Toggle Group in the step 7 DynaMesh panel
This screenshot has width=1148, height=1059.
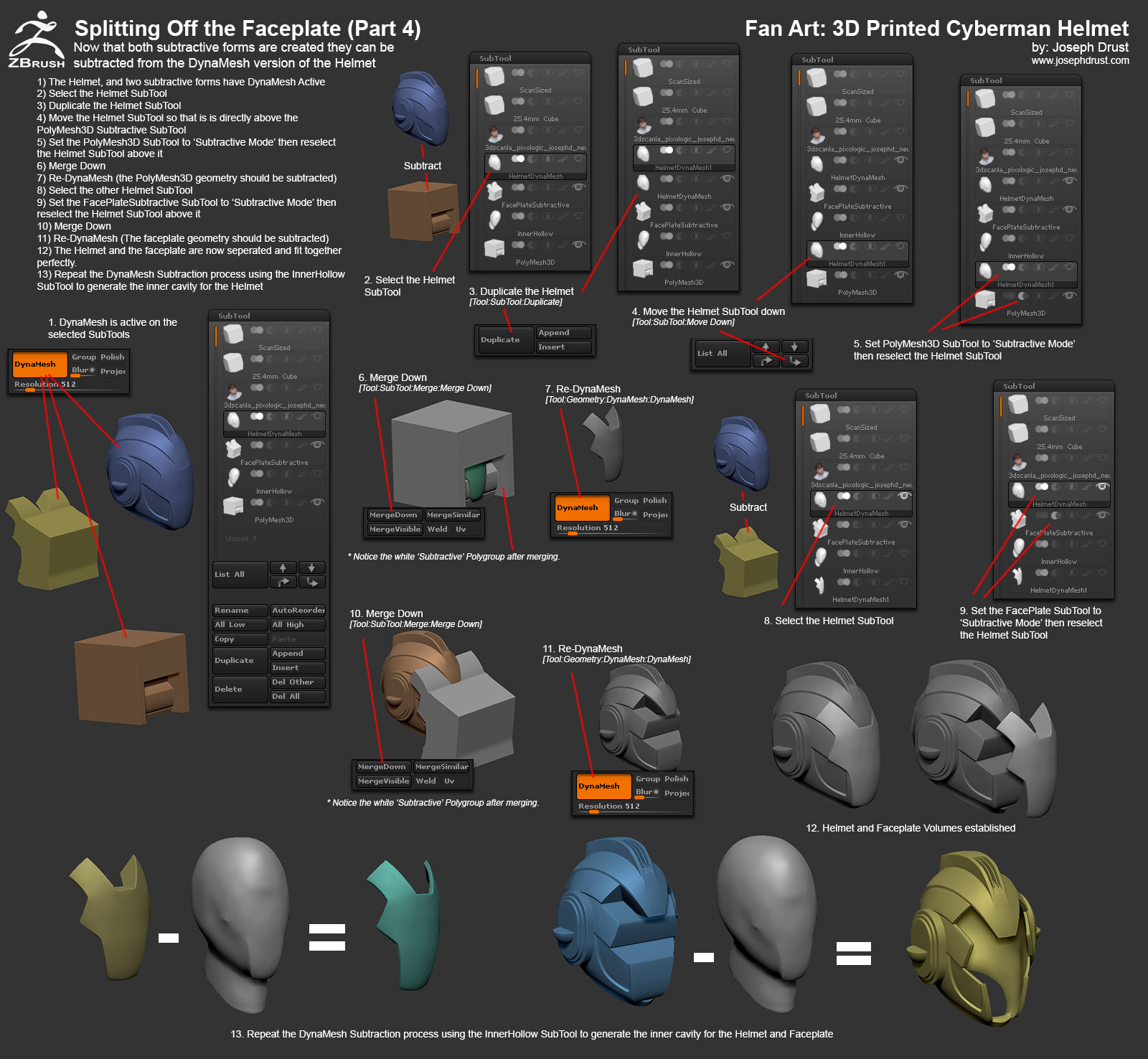626,501
